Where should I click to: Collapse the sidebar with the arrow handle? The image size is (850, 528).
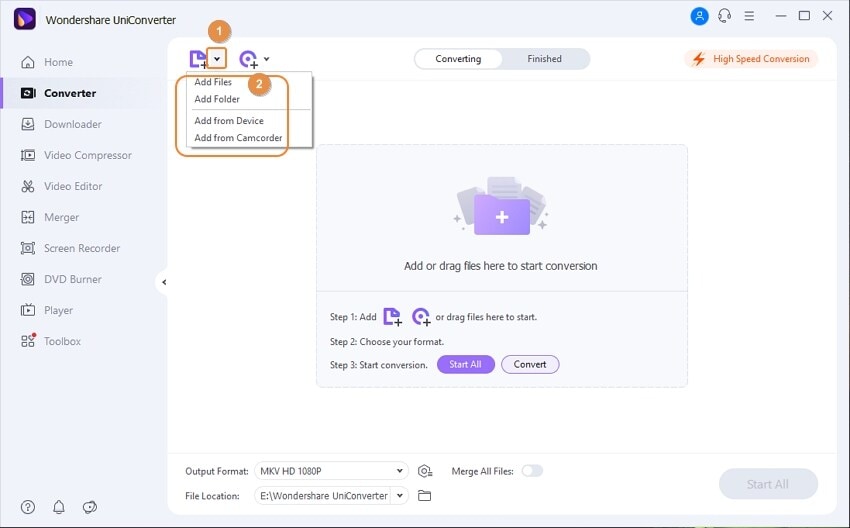point(163,282)
